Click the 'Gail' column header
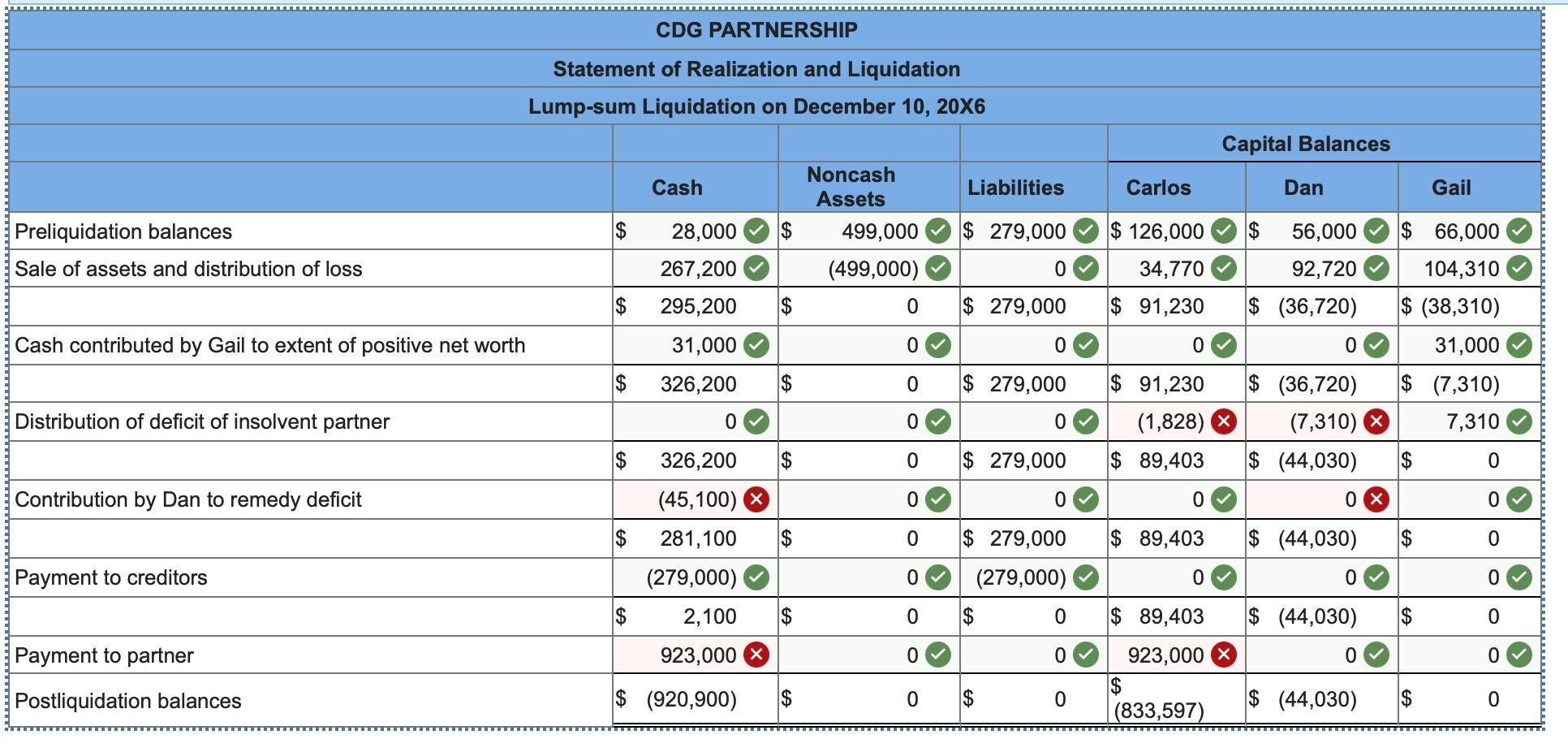 1451,188
